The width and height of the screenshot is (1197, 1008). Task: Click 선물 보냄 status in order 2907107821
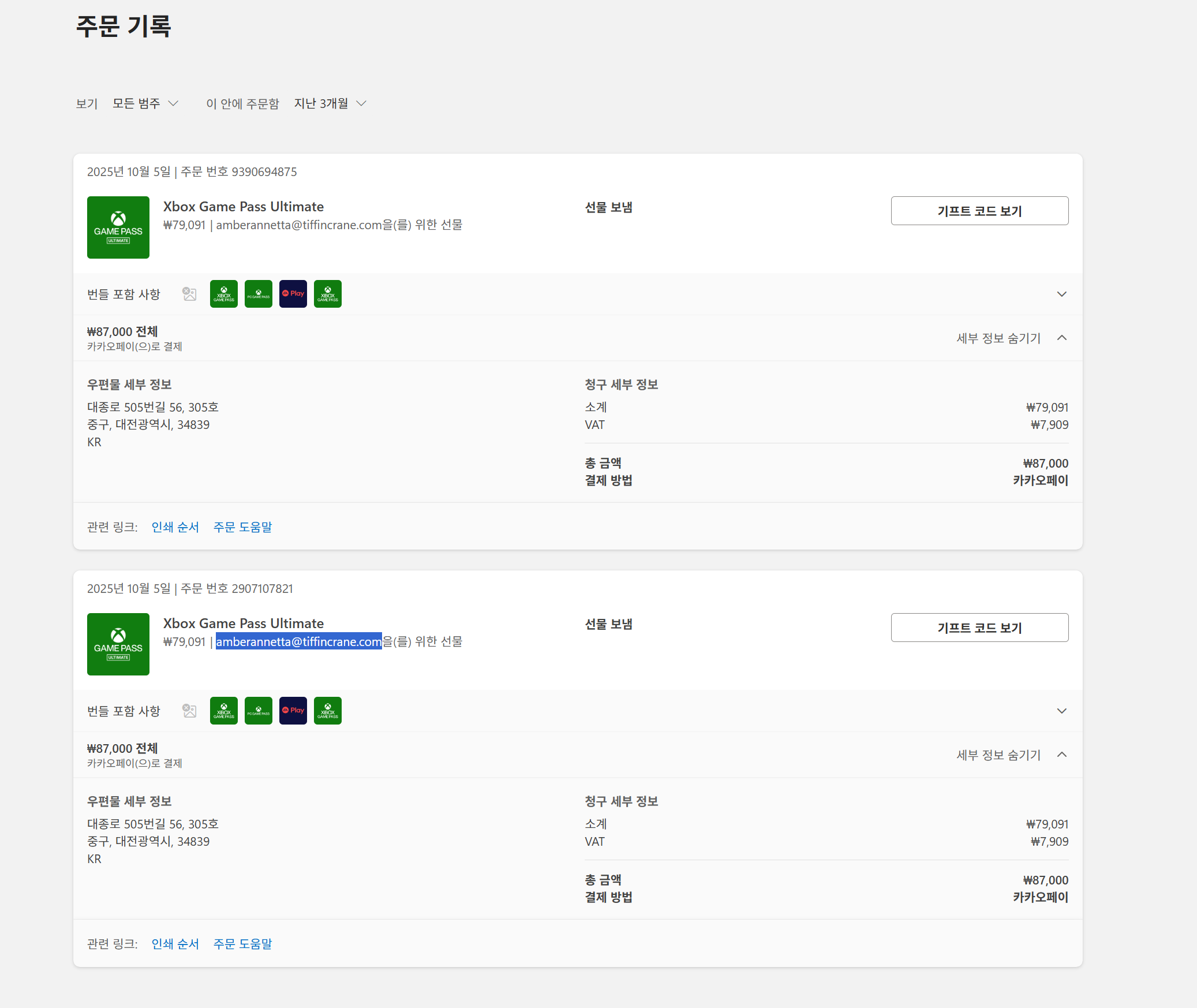pos(609,624)
